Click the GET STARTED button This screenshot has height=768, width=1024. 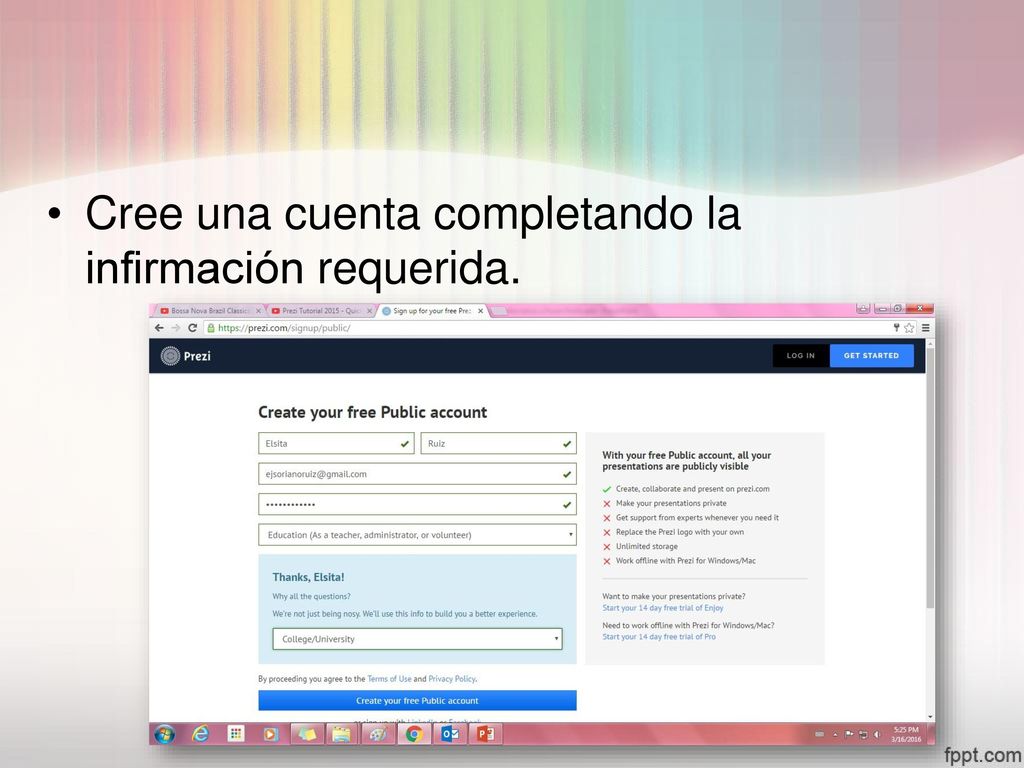click(x=872, y=356)
